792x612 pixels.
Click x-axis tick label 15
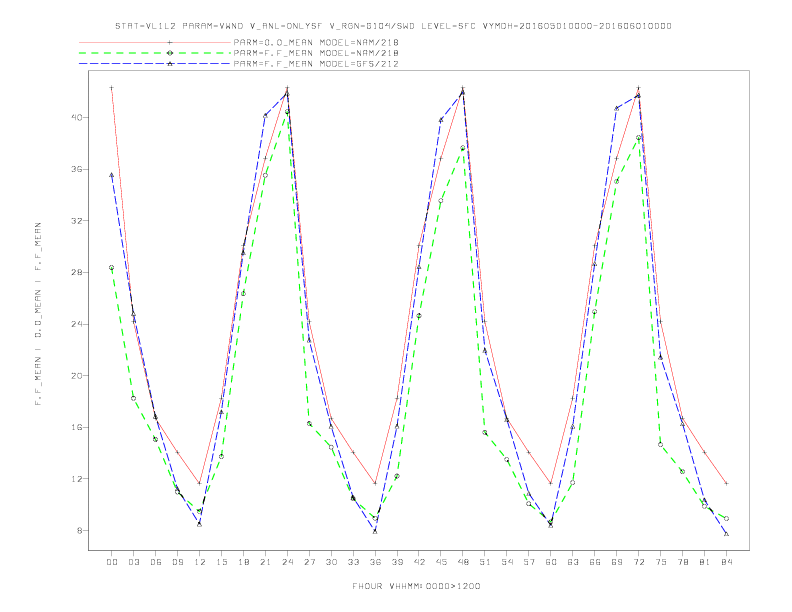(x=221, y=562)
